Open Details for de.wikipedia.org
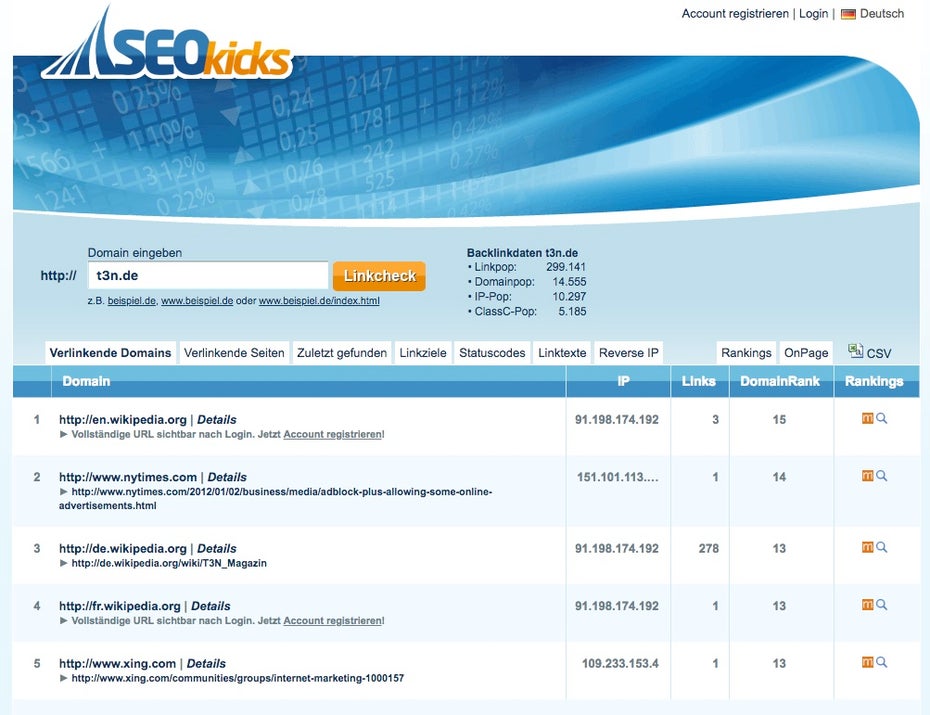Image resolution: width=930 pixels, height=715 pixels. (216, 548)
